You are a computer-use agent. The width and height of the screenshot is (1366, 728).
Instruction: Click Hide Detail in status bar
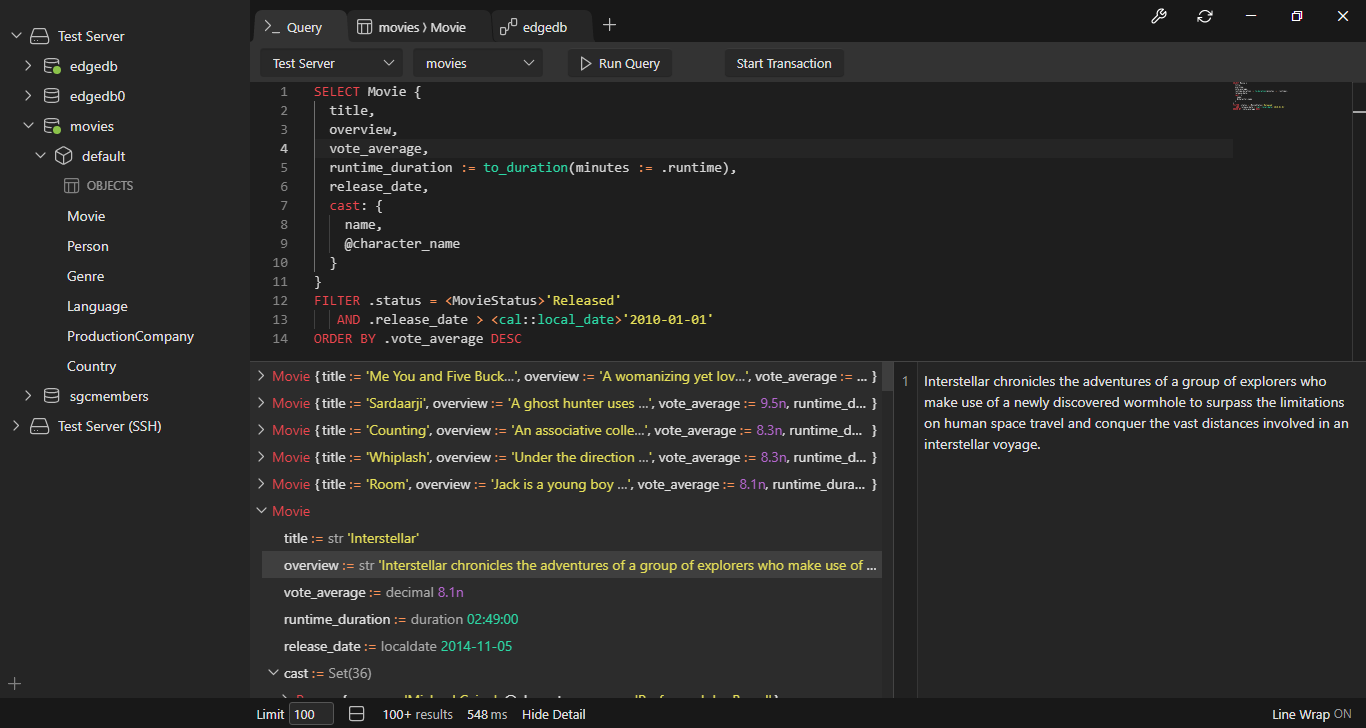click(x=554, y=714)
